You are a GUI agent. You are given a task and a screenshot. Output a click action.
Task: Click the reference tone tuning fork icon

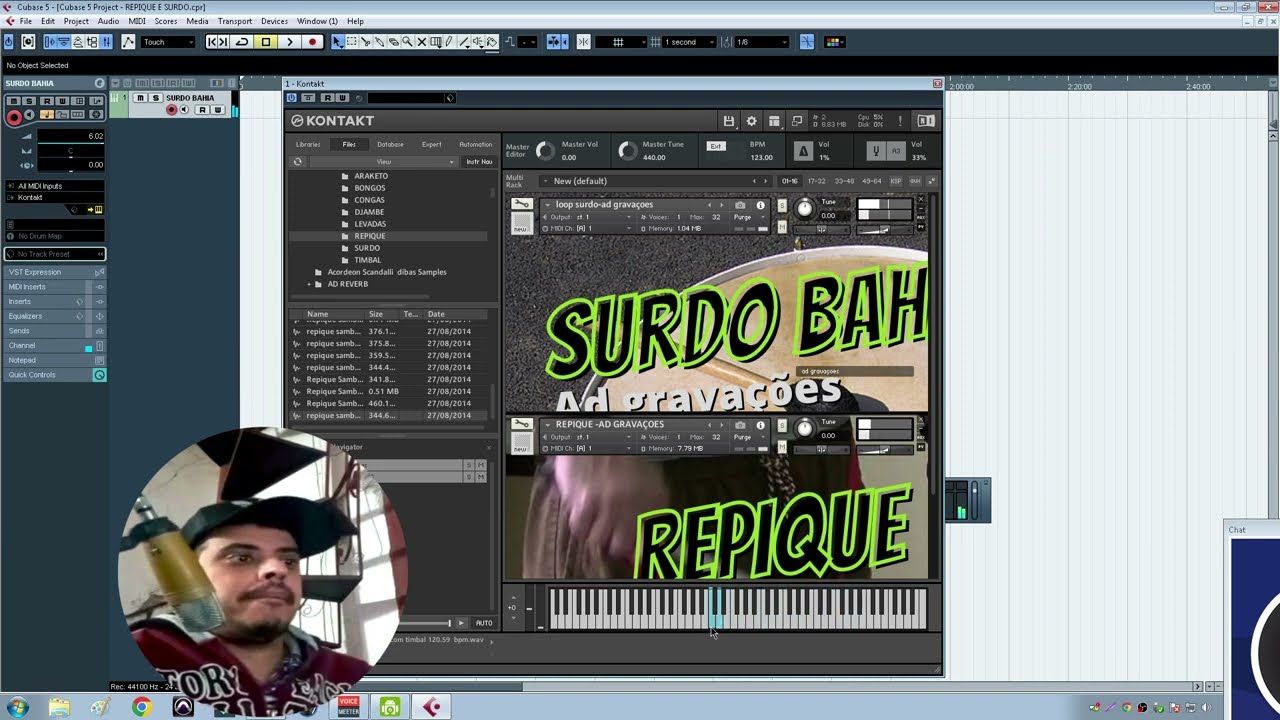pyautogui.click(x=876, y=151)
